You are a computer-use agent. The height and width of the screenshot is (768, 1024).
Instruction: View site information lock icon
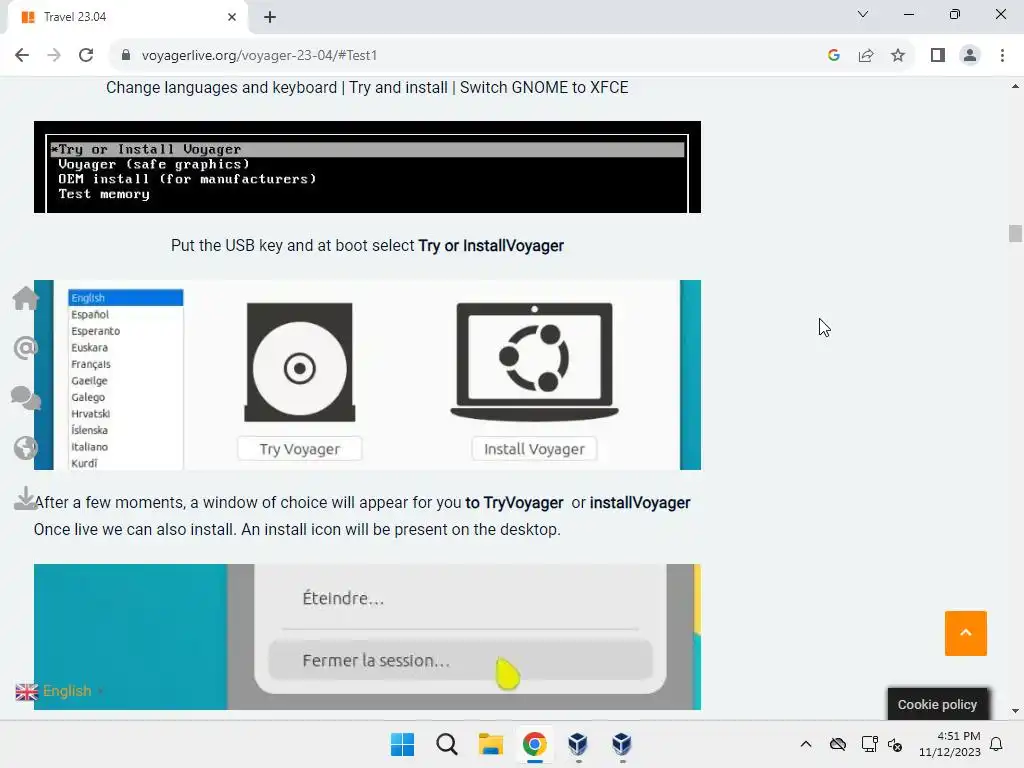(125, 55)
